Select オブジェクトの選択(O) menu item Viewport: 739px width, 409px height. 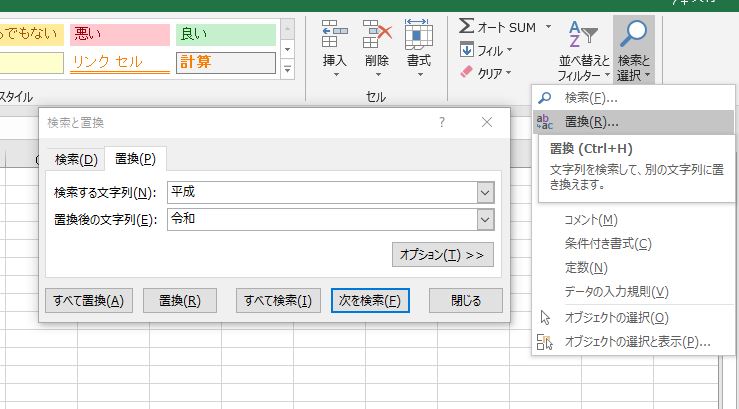tap(634, 318)
